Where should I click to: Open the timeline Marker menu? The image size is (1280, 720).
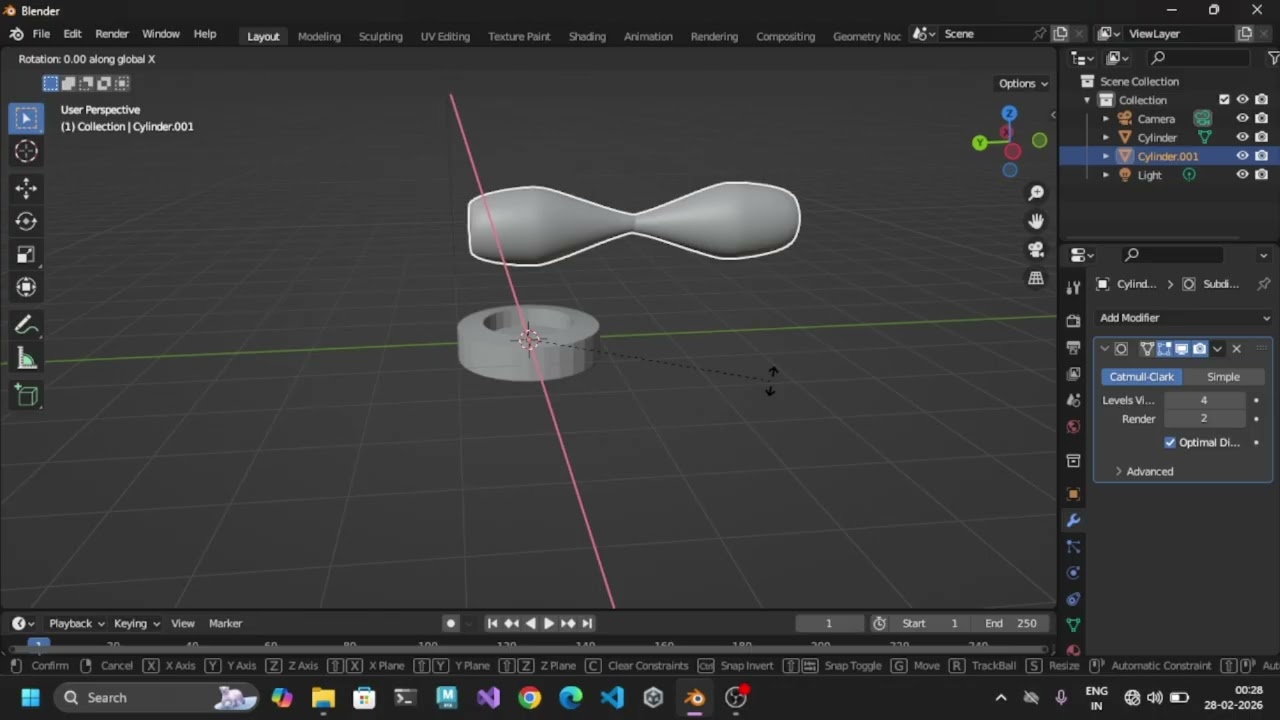(x=225, y=623)
